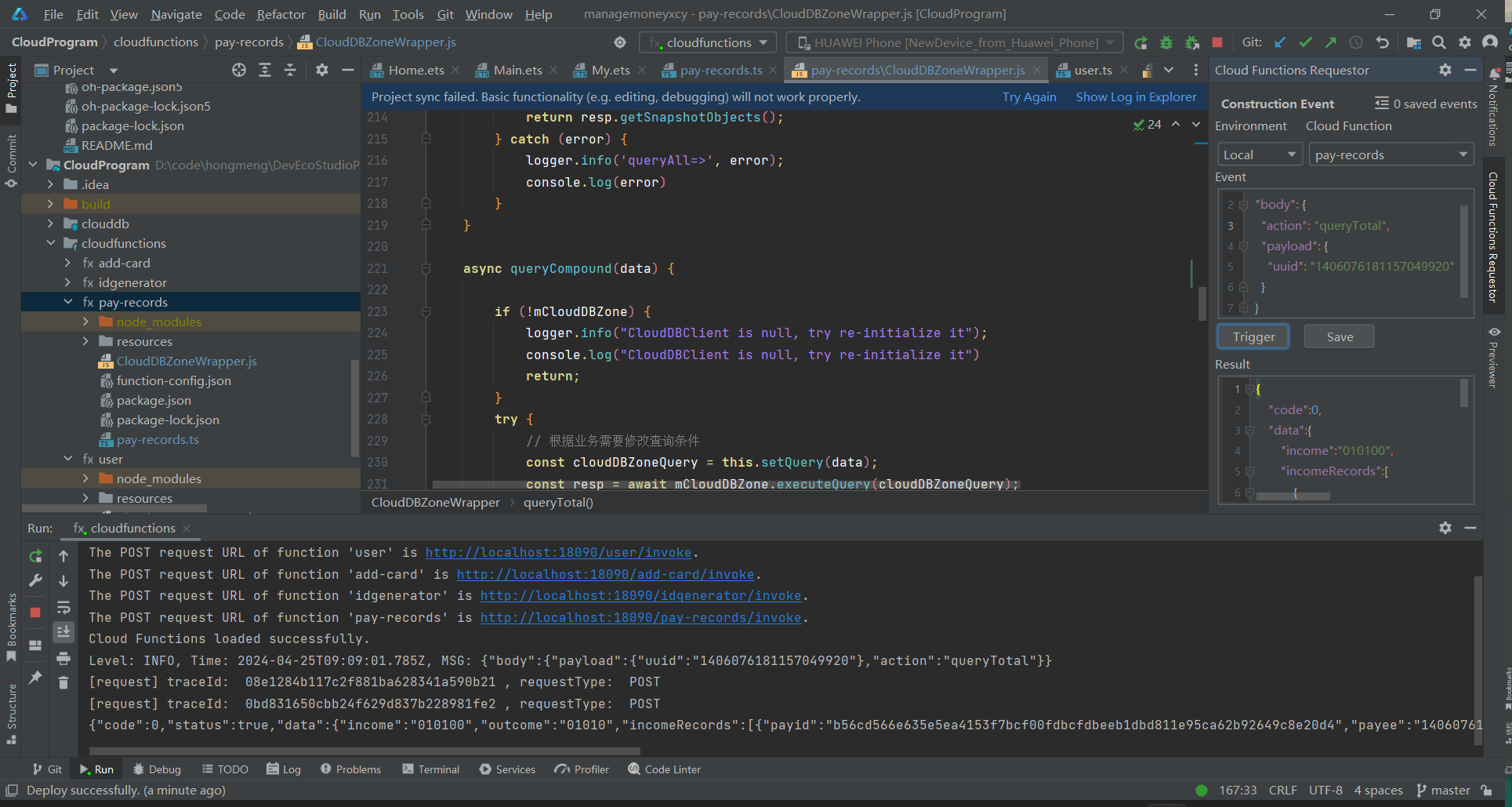Toggle pin tab in Run tool window
Screen dimensions: 1512x807
tap(35, 677)
